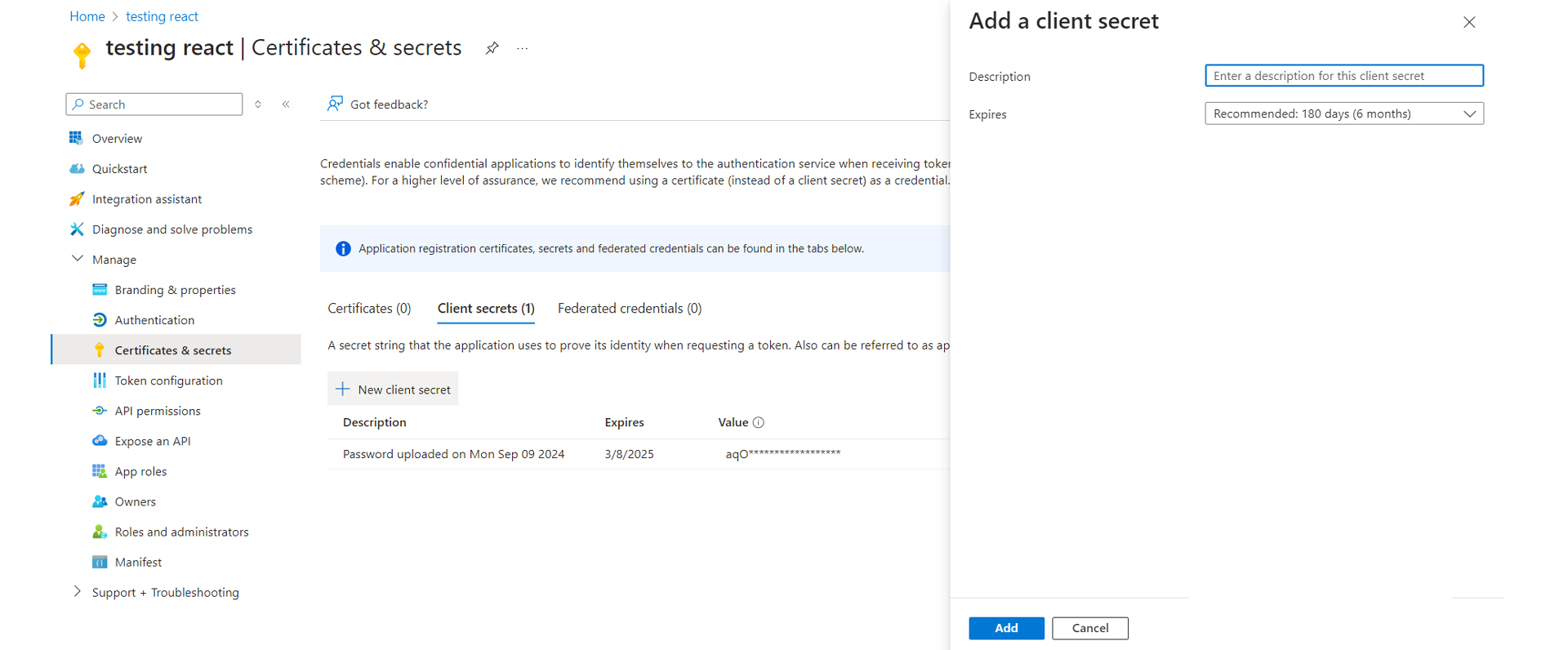This screenshot has height=650, width=1568.
Task: Collapse the Manage section
Action: pyautogui.click(x=78, y=259)
